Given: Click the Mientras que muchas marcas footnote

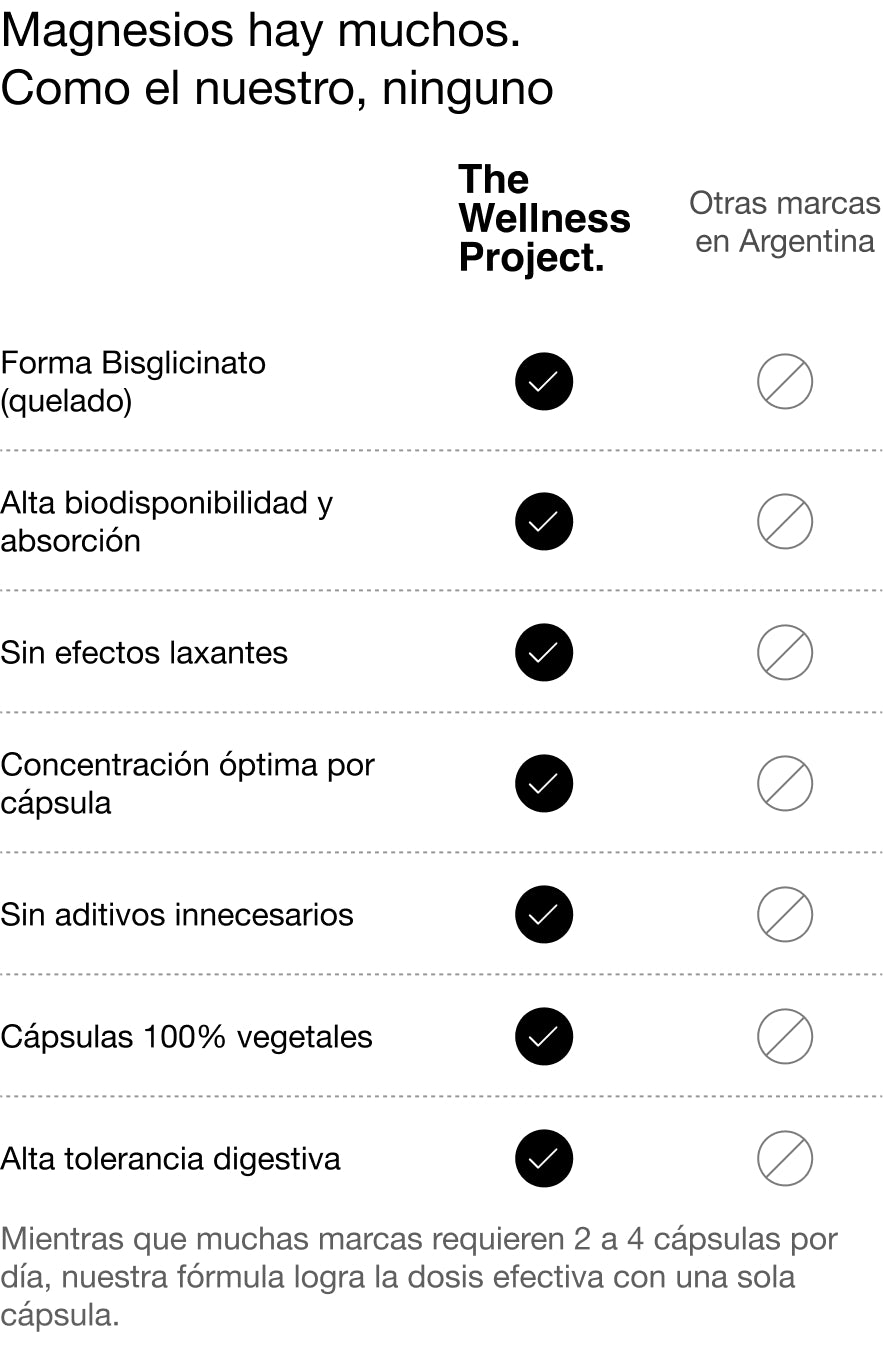Looking at the screenshot, I should point(419,1277).
